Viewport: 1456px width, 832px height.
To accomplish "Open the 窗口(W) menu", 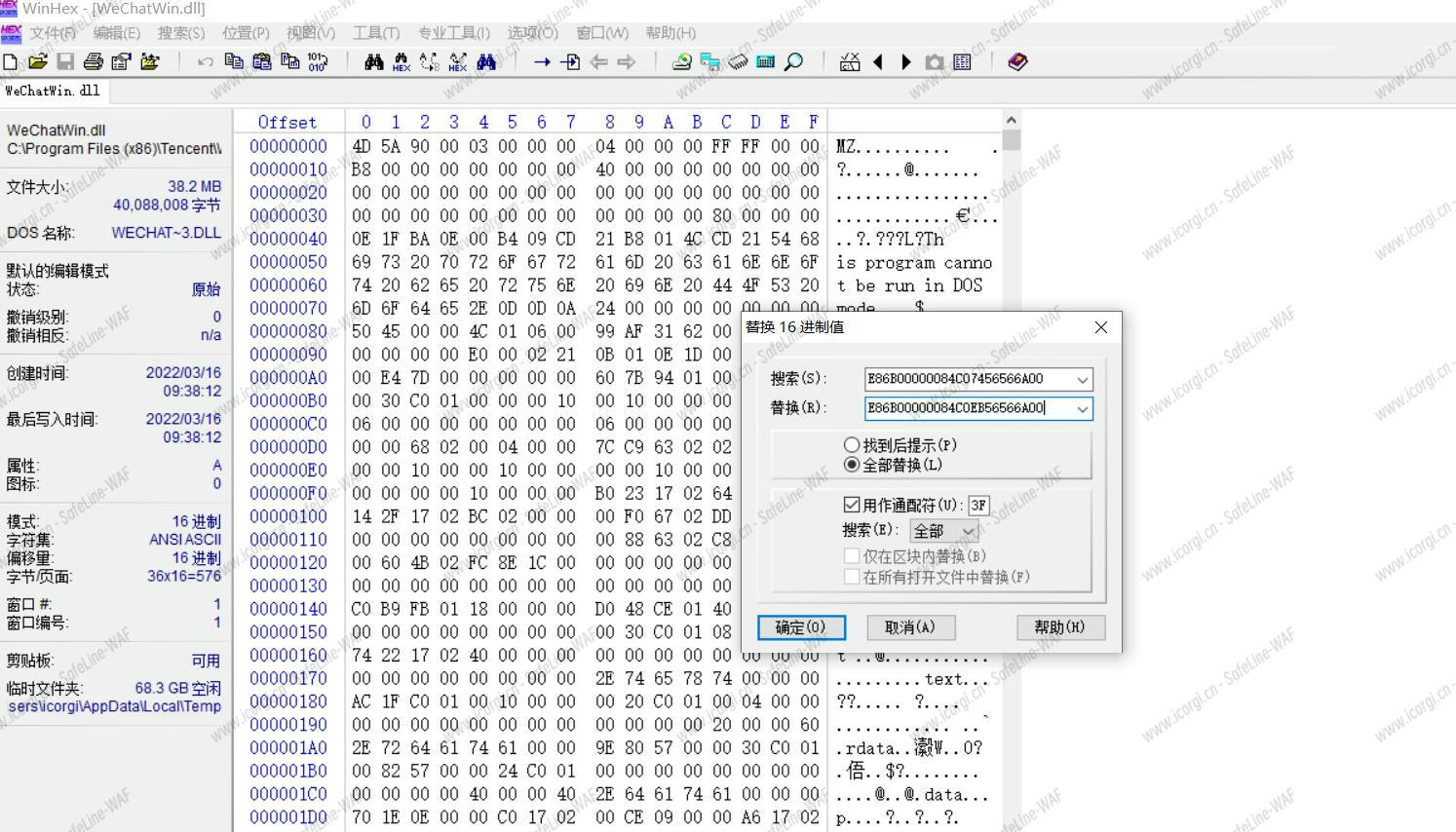I will pos(602,33).
